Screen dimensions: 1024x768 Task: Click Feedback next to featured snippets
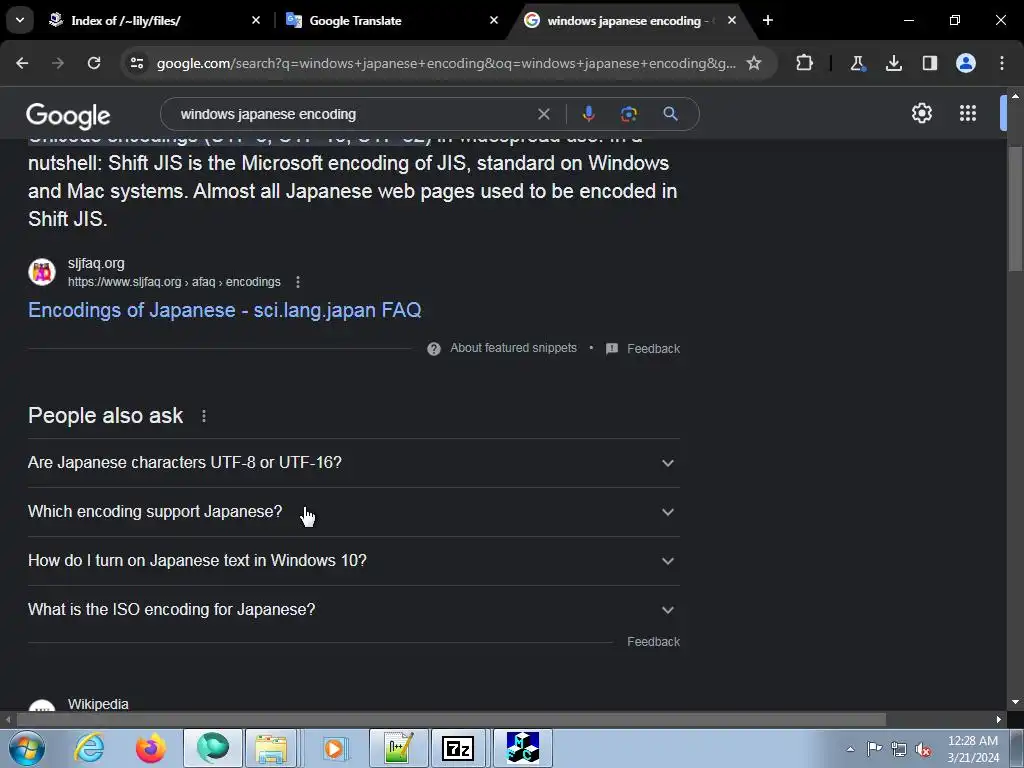click(653, 349)
